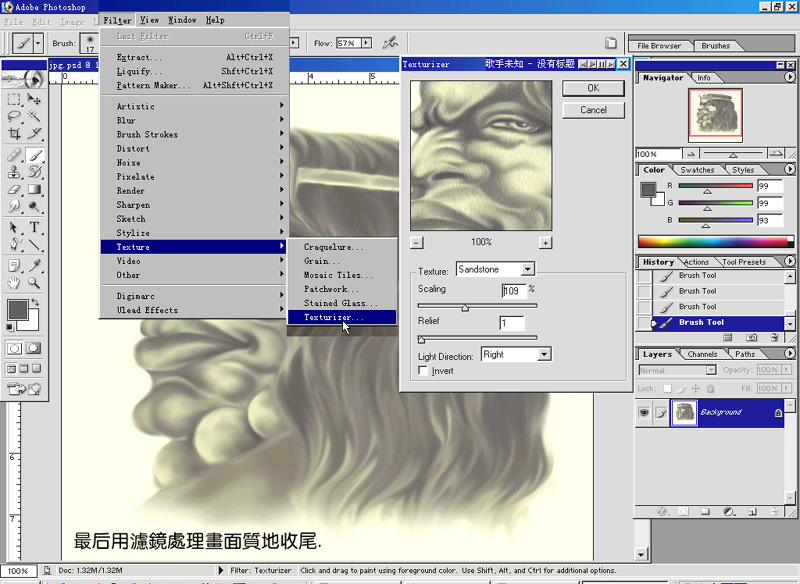Choose the Gradient tool
The width and height of the screenshot is (800, 584).
(34, 189)
